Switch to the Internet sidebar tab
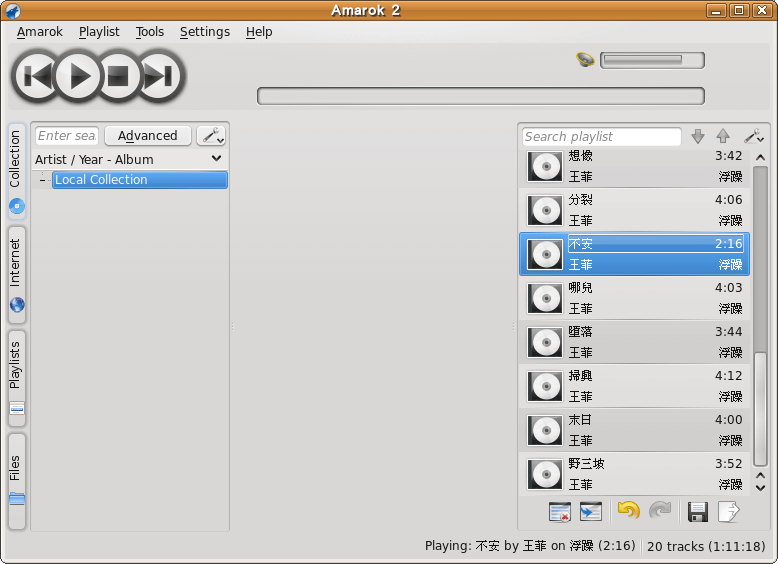The image size is (778, 564). (x=16, y=274)
